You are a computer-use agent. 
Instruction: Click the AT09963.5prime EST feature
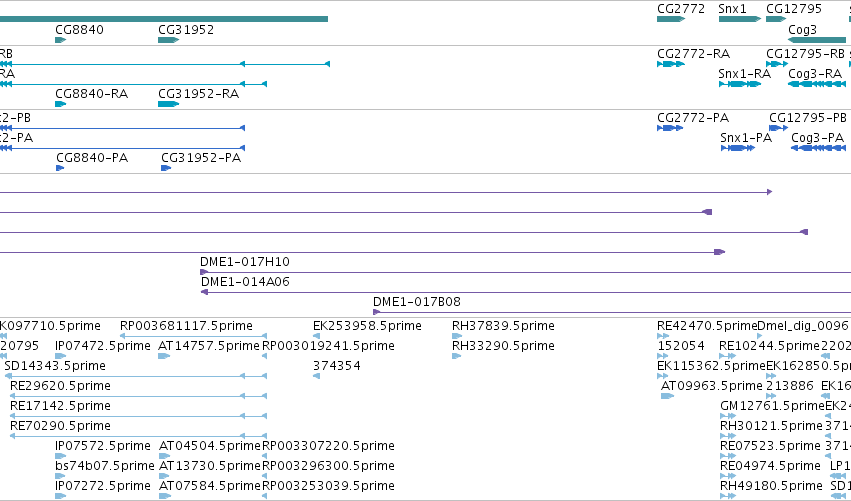pos(667,397)
